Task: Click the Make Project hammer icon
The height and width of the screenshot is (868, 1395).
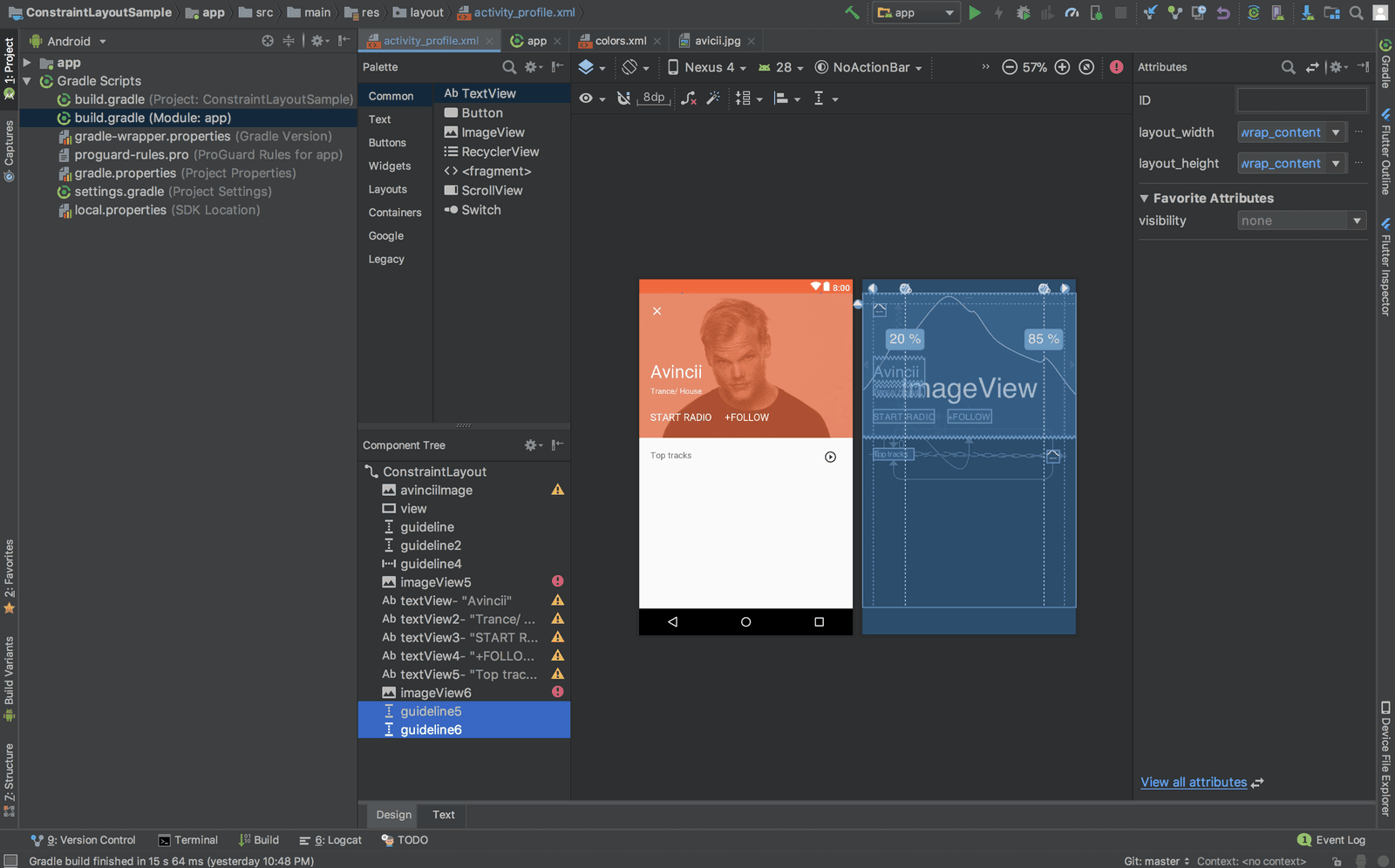Action: [852, 12]
